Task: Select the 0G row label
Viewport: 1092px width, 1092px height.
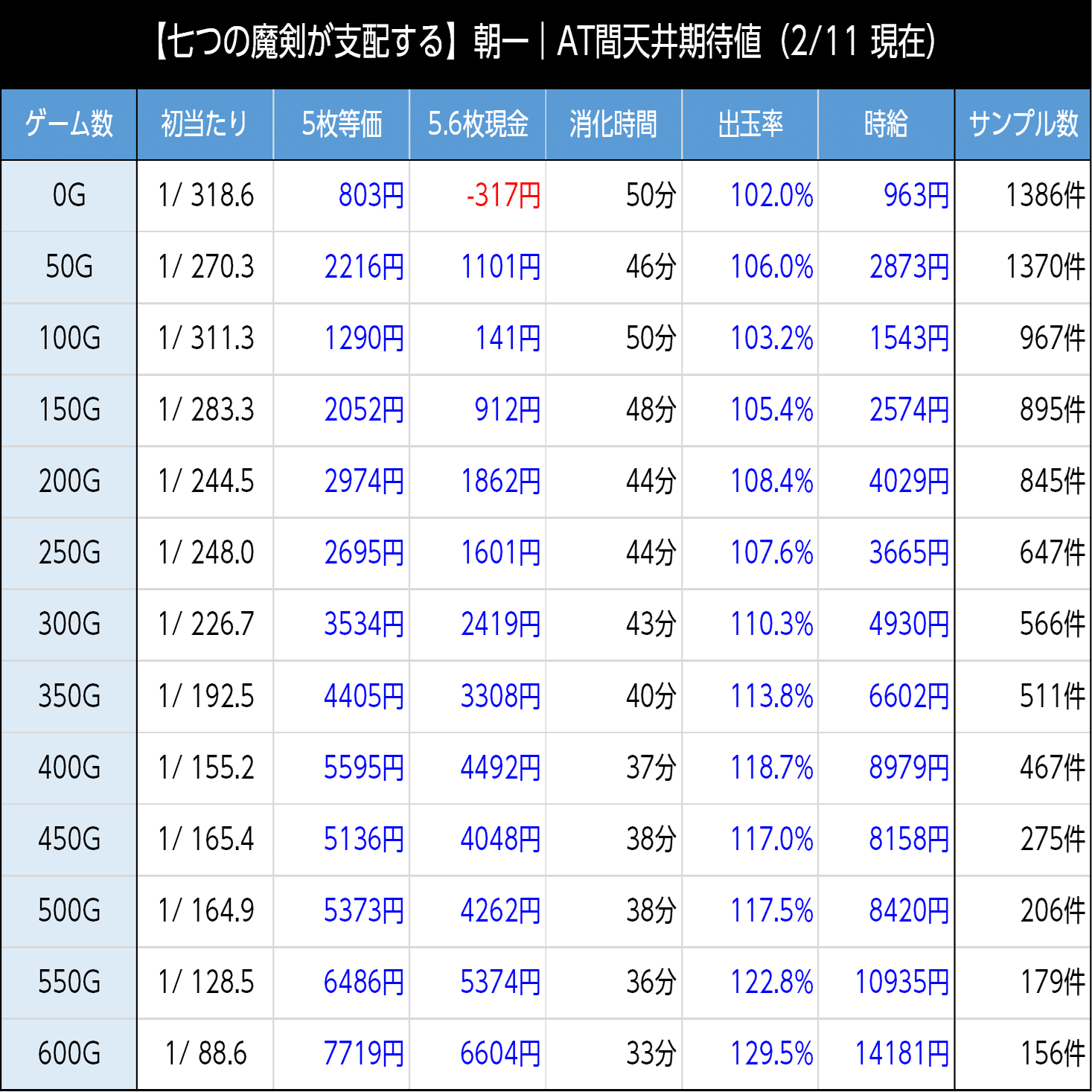Action: [68, 195]
